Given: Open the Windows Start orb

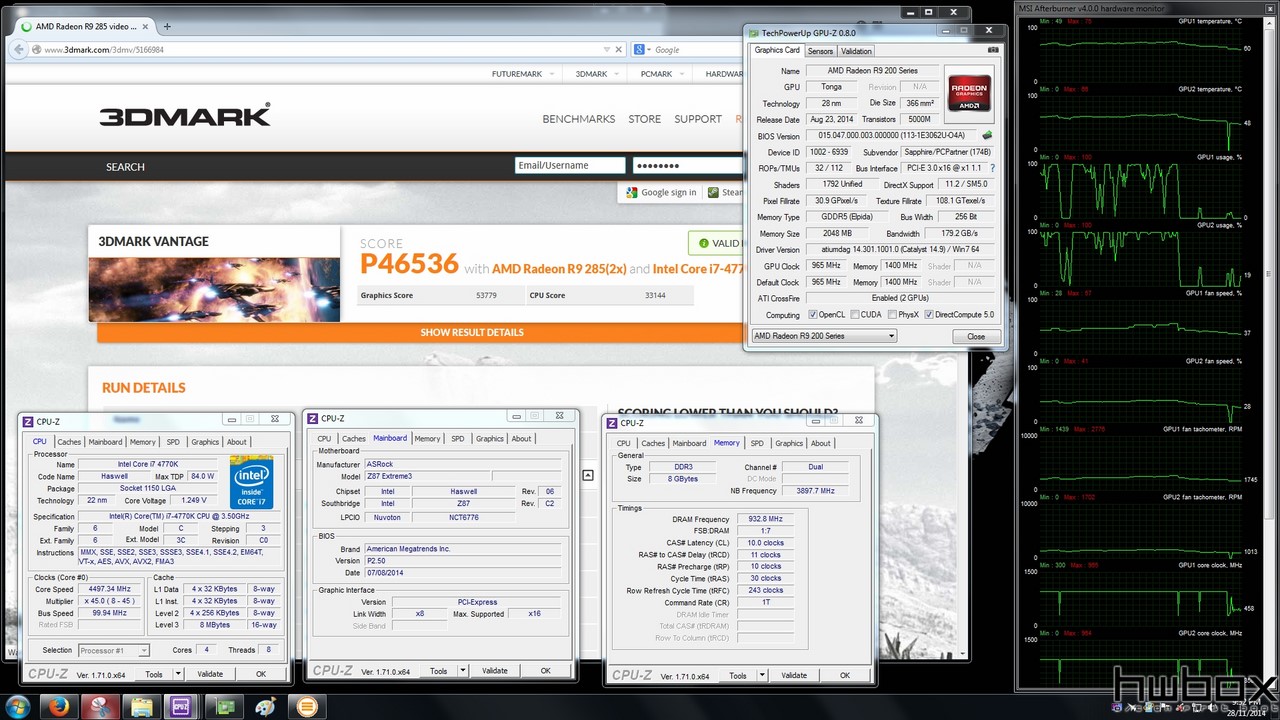Looking at the screenshot, I should (18, 707).
